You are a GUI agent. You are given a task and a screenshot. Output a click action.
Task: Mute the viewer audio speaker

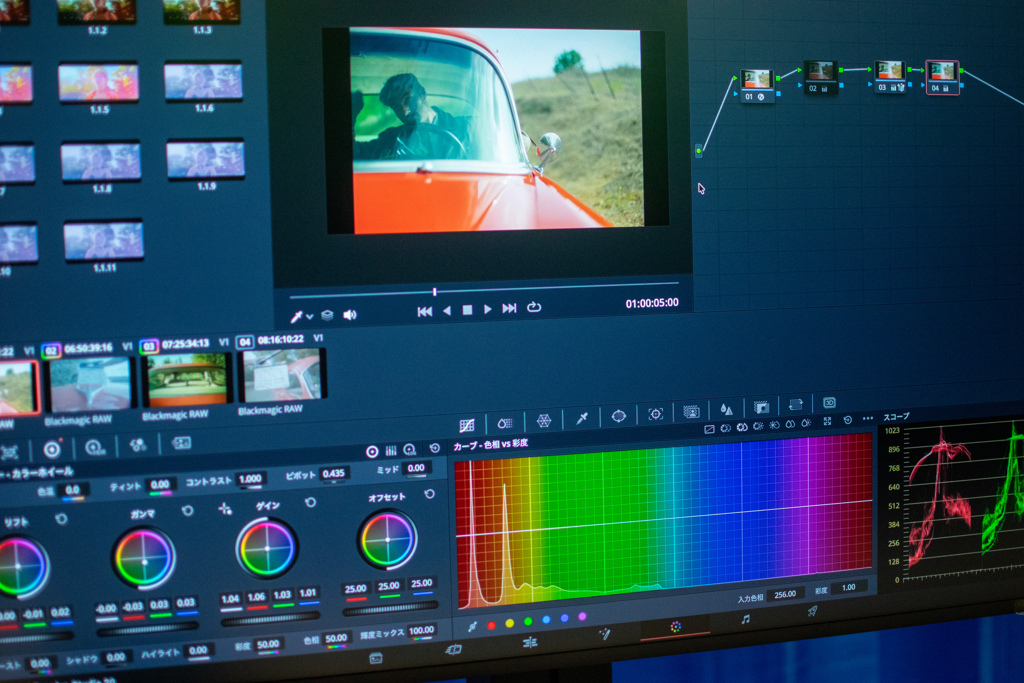[x=350, y=315]
